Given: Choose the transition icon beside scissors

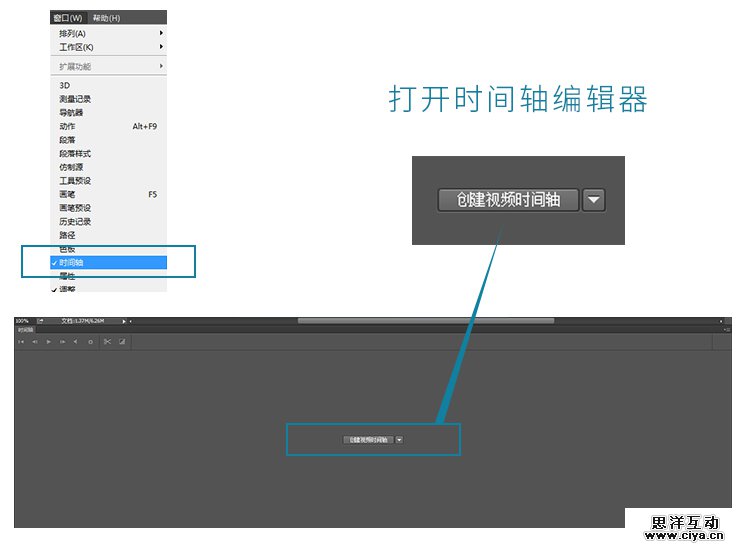Looking at the screenshot, I should 122,342.
